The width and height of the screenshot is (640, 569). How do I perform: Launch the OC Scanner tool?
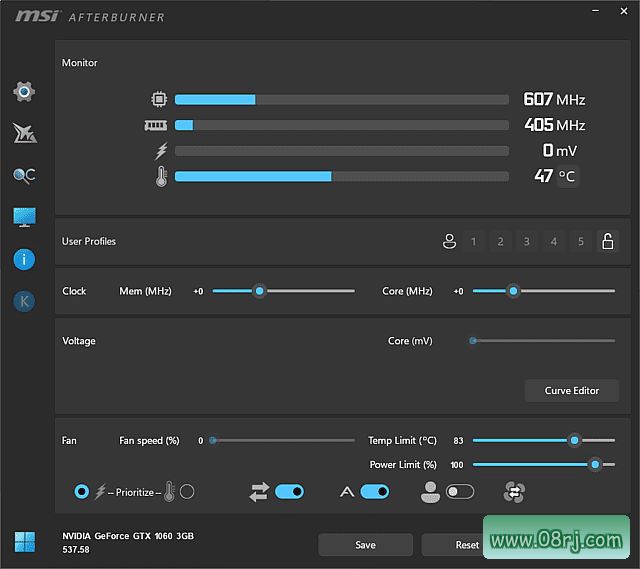click(24, 176)
